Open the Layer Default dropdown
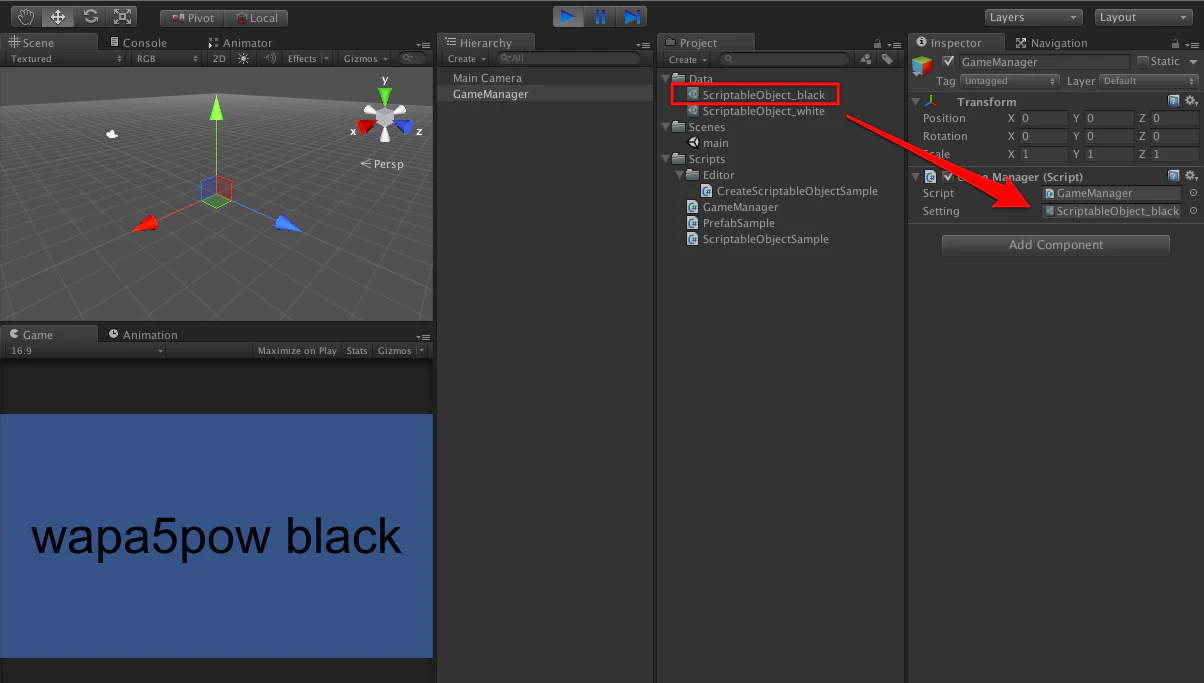The image size is (1204, 683). point(1147,81)
